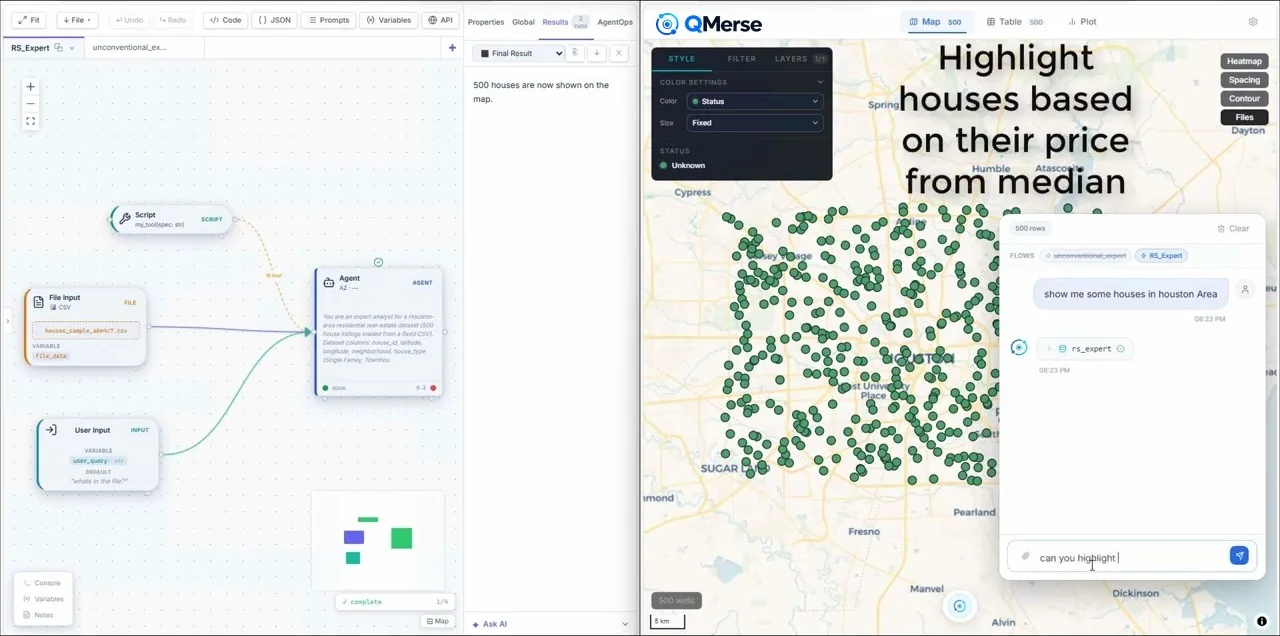This screenshot has height=636, width=1280.
Task: Show map info via bottom-right icon
Action: [1262, 621]
